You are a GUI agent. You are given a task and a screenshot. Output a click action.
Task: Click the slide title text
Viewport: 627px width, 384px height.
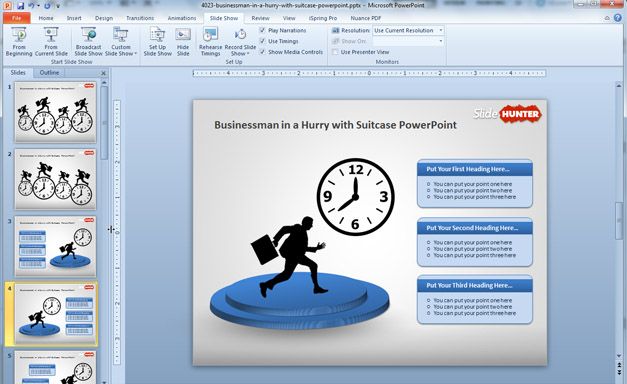(335, 125)
